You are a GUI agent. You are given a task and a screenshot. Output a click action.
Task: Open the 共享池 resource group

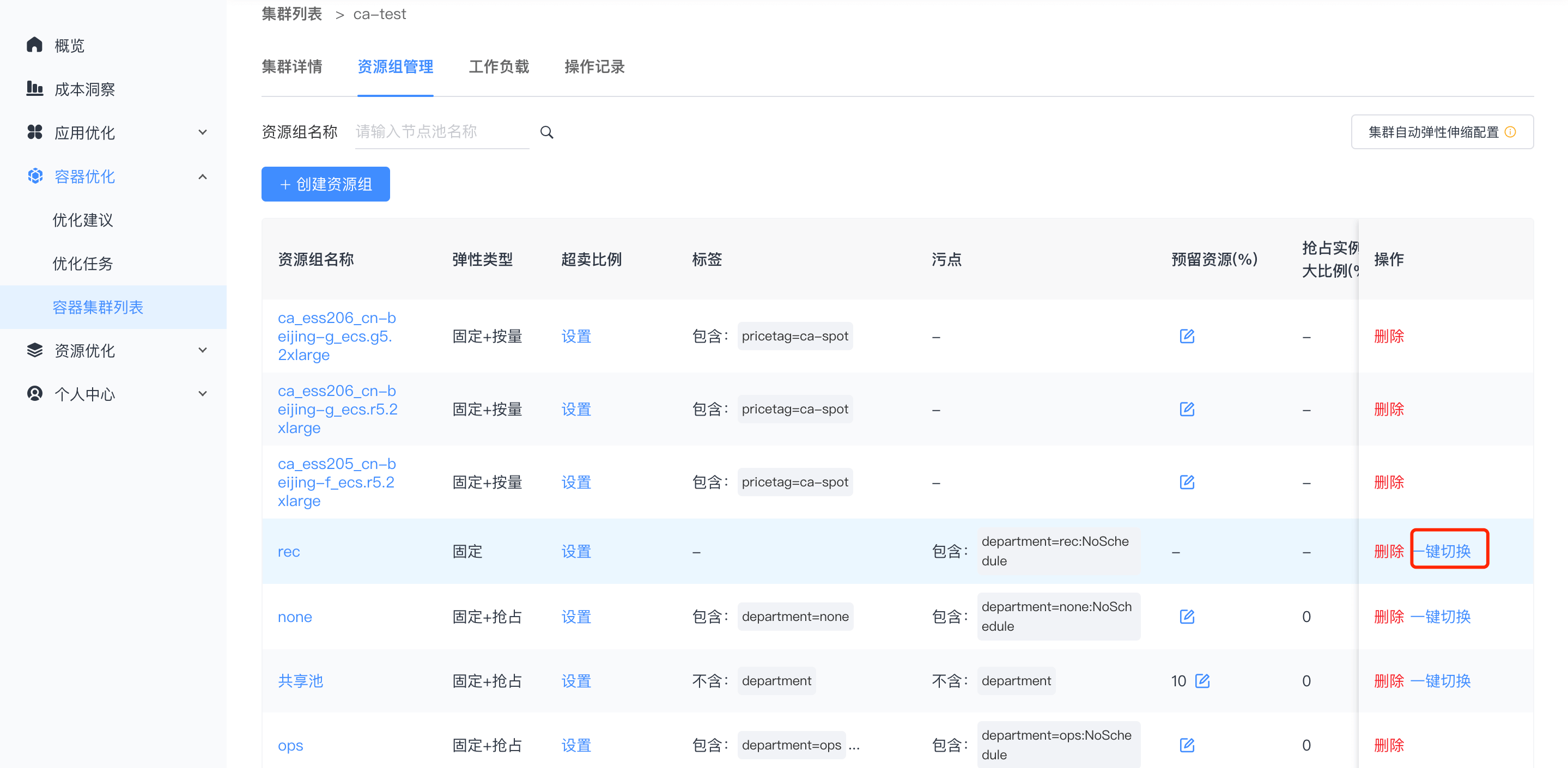coord(300,681)
